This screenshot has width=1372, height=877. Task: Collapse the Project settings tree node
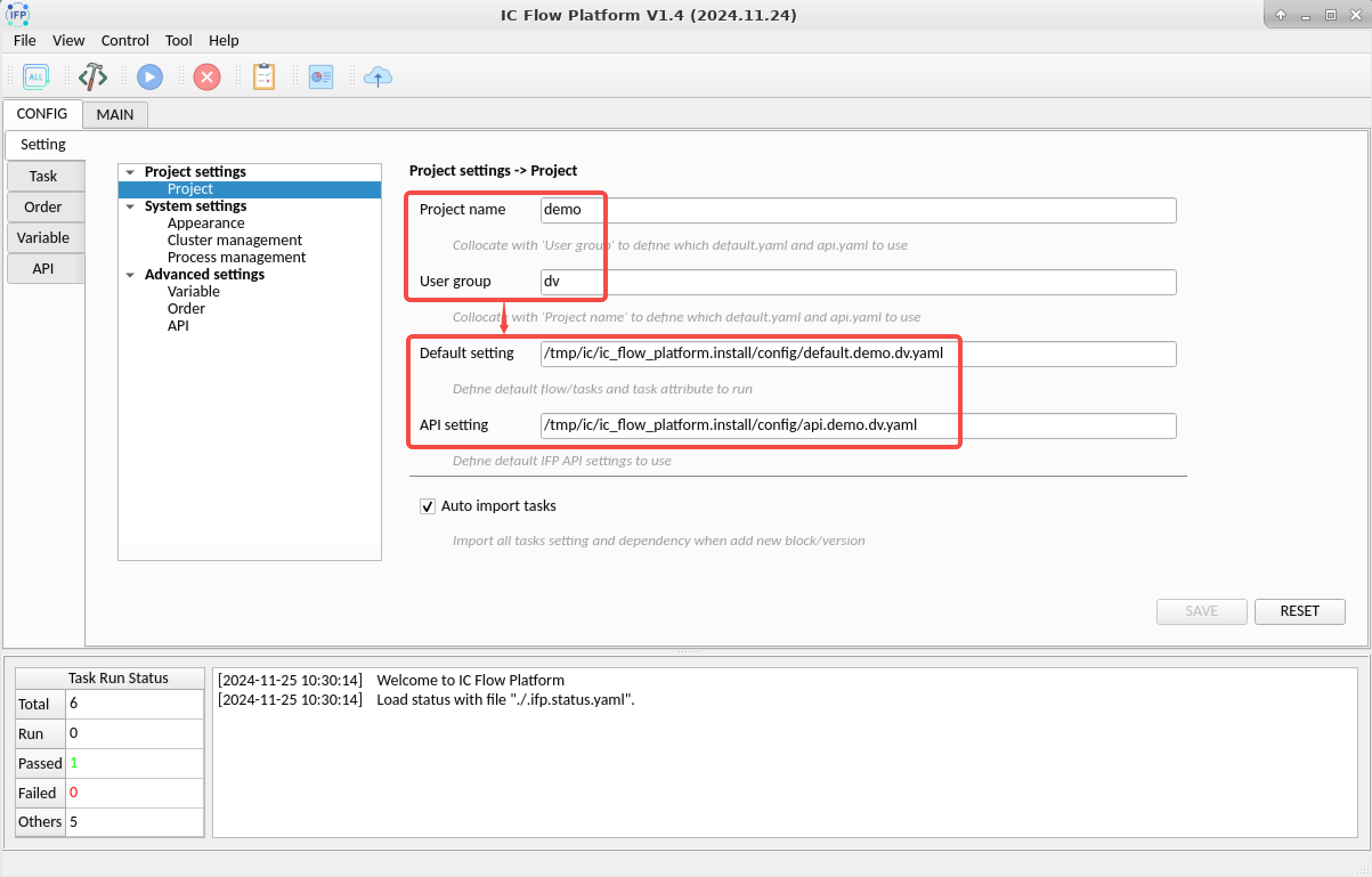131,172
